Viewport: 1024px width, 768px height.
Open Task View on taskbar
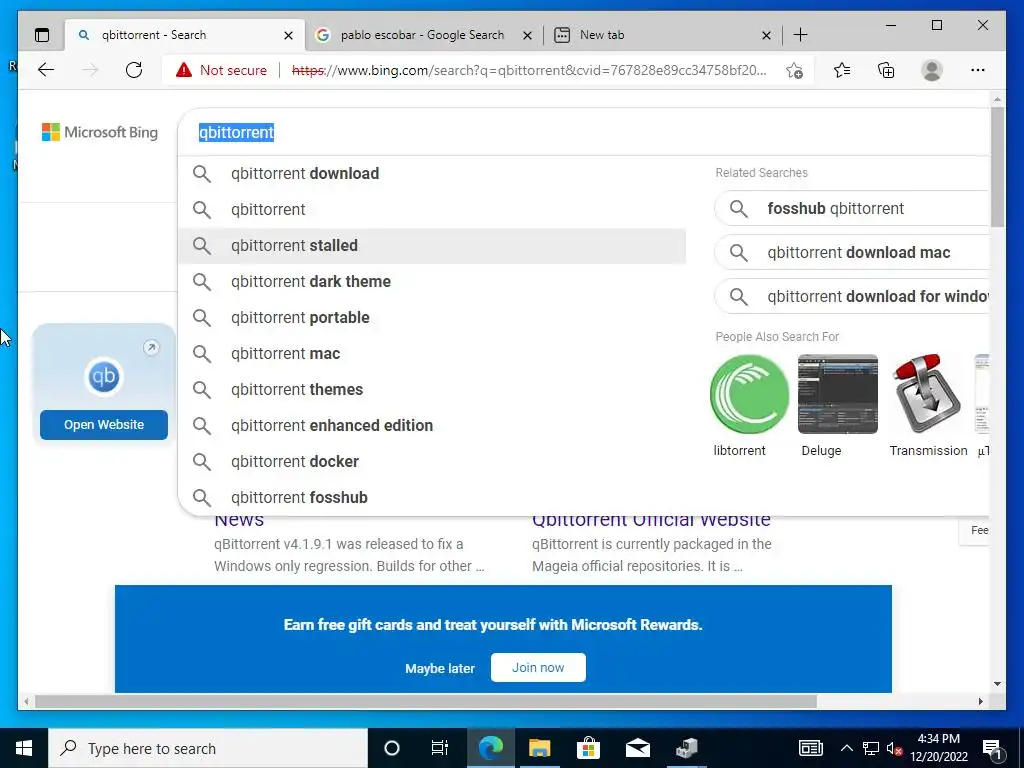coord(440,748)
